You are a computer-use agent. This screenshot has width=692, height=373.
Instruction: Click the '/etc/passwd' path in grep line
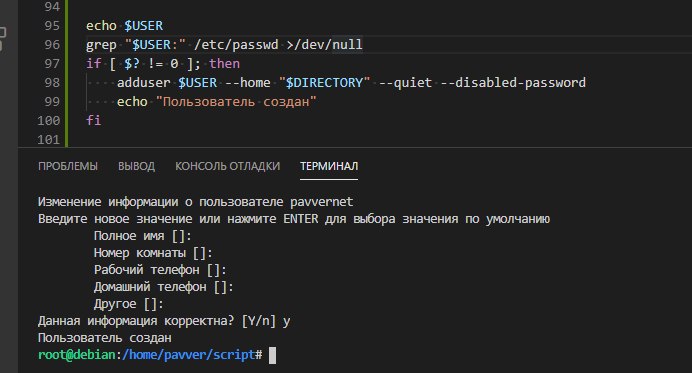236,45
